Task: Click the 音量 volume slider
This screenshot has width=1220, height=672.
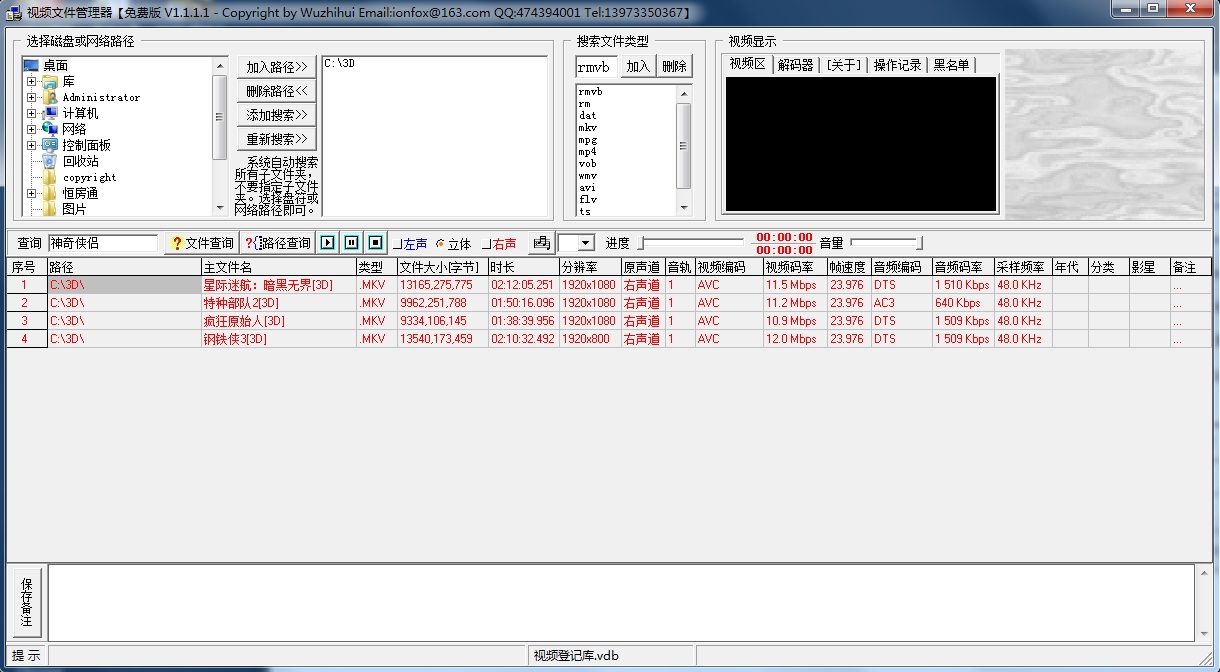Action: (x=886, y=242)
